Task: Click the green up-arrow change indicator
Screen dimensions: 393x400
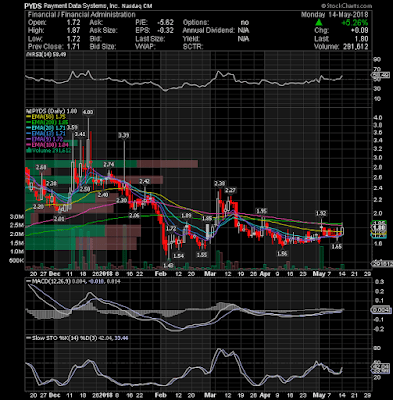Action: [x=319, y=23]
